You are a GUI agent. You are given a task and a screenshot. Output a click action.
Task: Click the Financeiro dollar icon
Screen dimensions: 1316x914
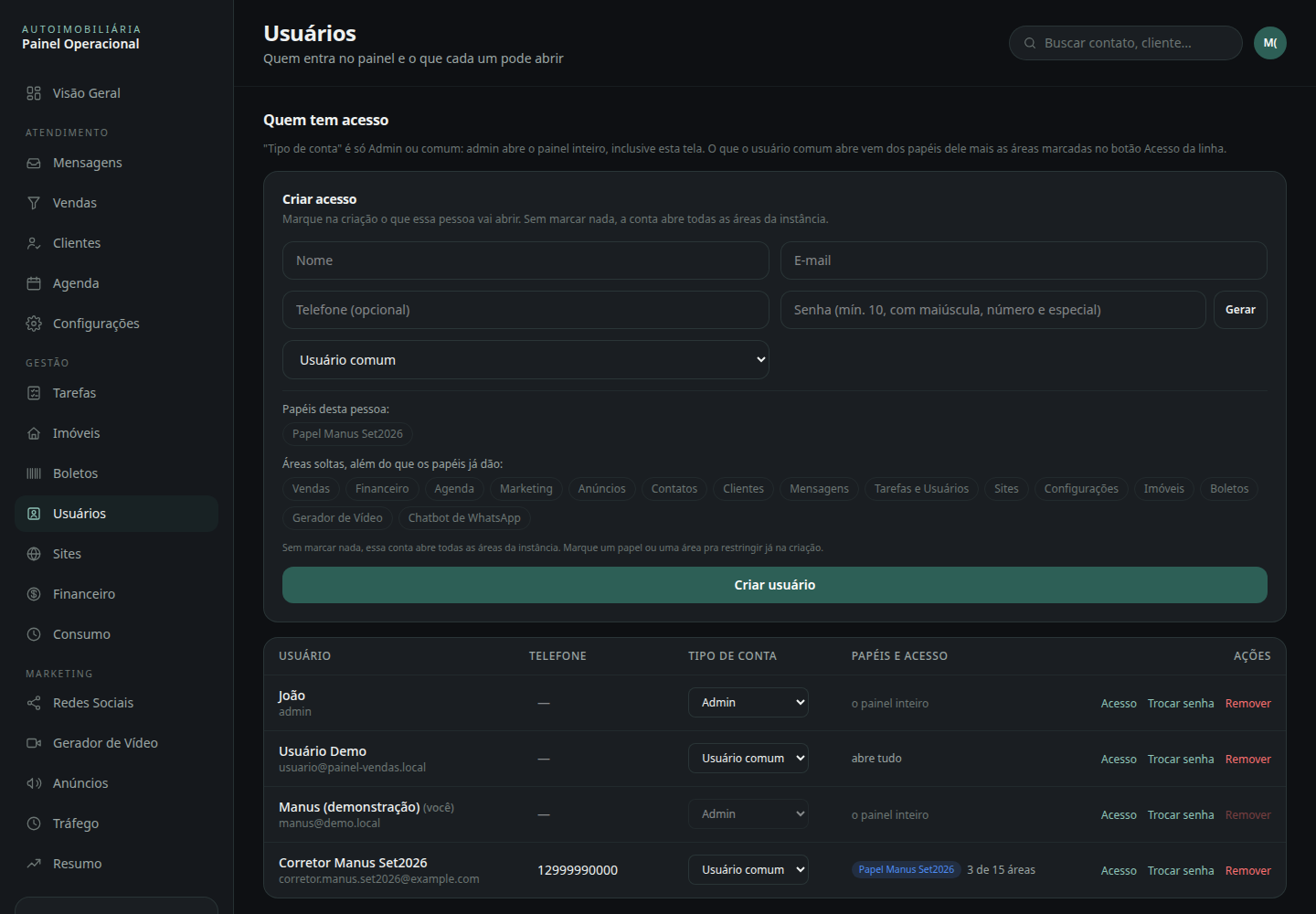[34, 594]
